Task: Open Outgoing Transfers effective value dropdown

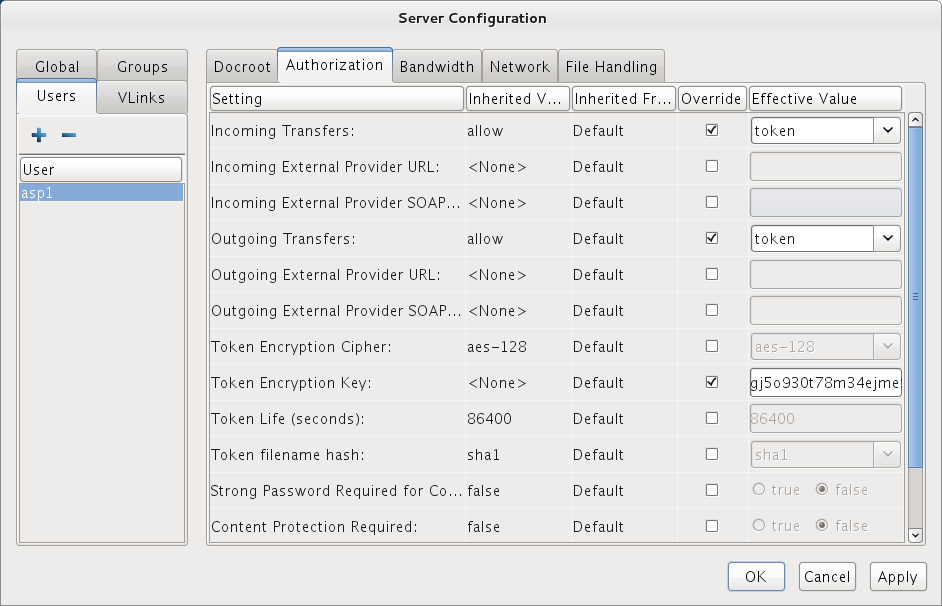Action: (887, 239)
